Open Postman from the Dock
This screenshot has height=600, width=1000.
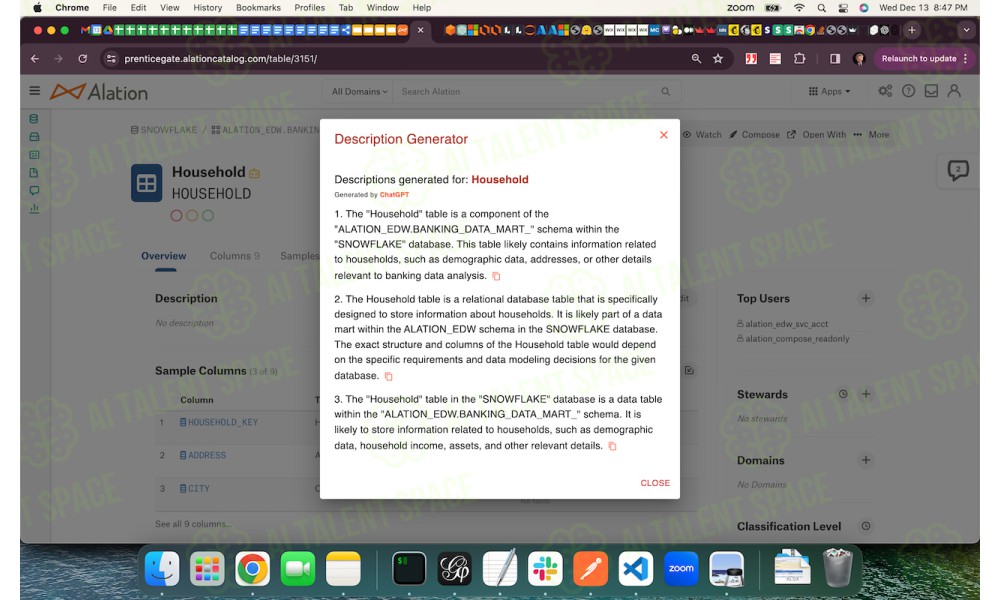(x=591, y=569)
